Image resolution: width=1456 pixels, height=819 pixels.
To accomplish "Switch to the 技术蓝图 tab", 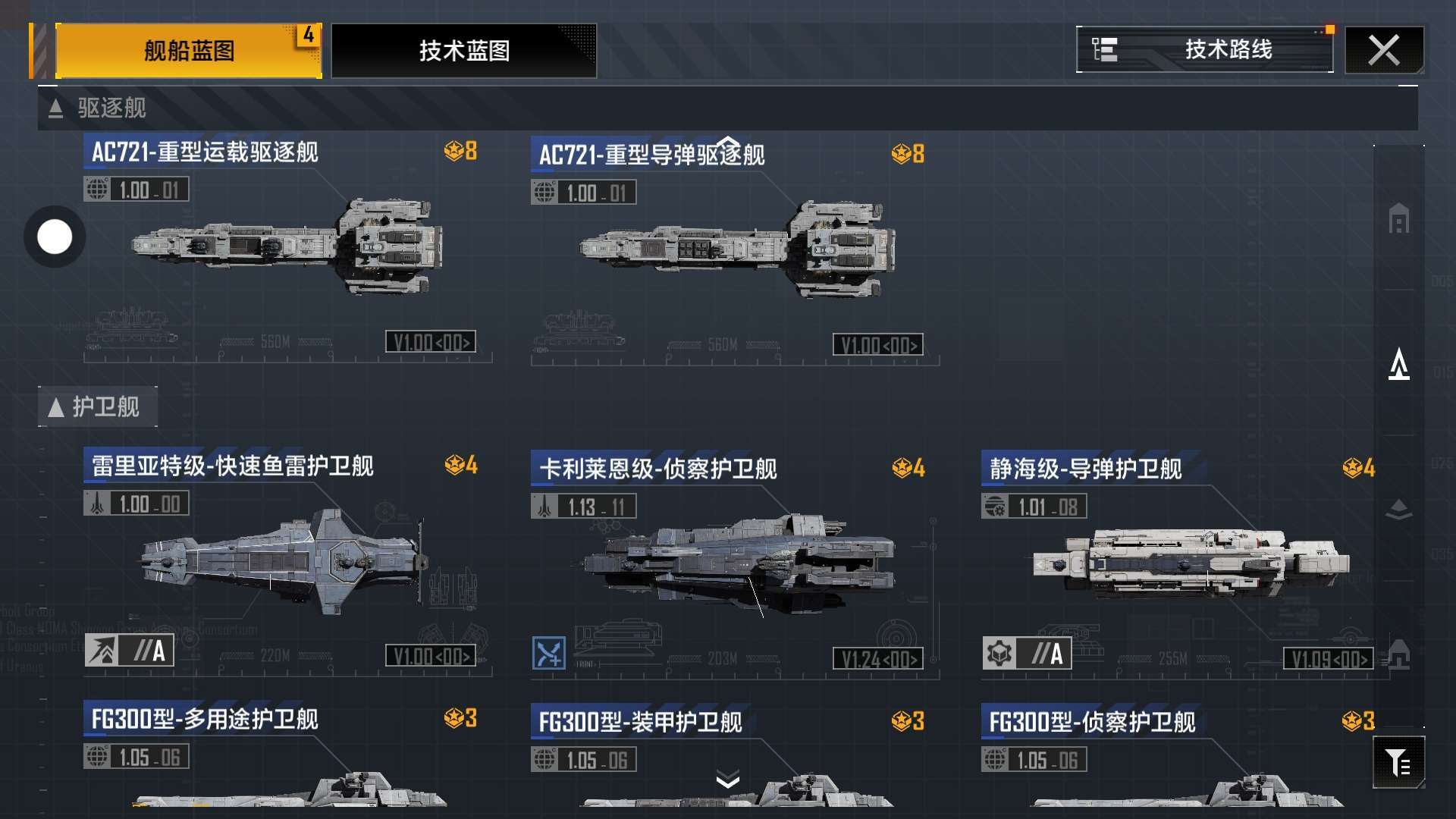I will coord(464,51).
